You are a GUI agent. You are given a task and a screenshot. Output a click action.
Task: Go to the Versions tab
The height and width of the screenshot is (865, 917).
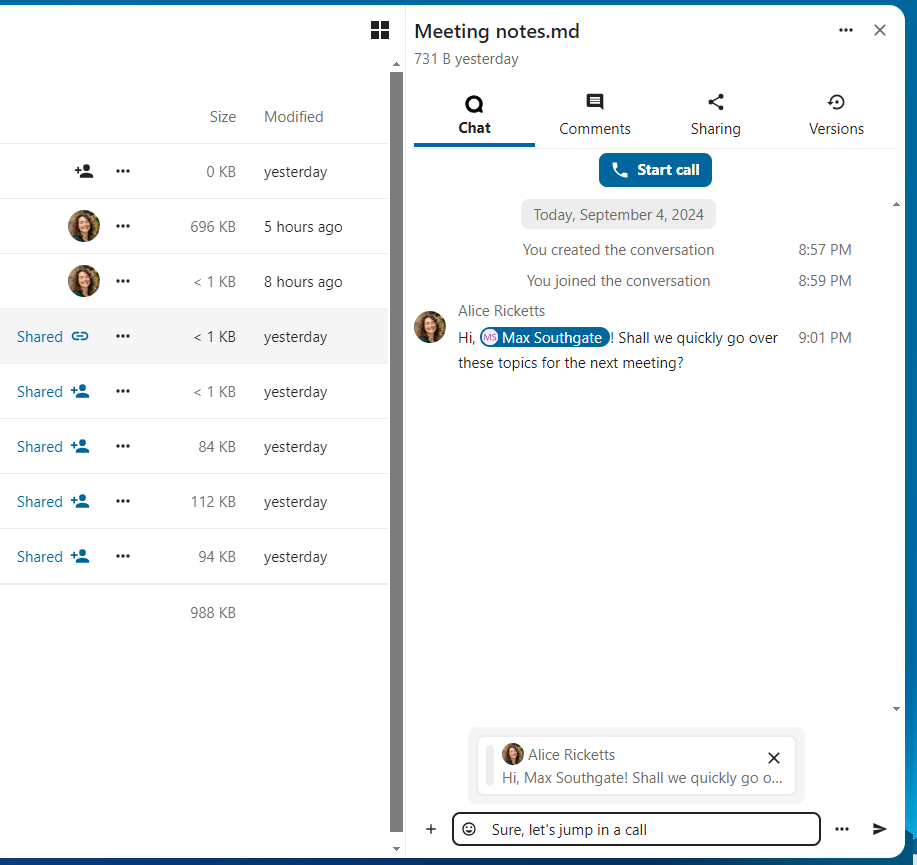tap(836, 115)
